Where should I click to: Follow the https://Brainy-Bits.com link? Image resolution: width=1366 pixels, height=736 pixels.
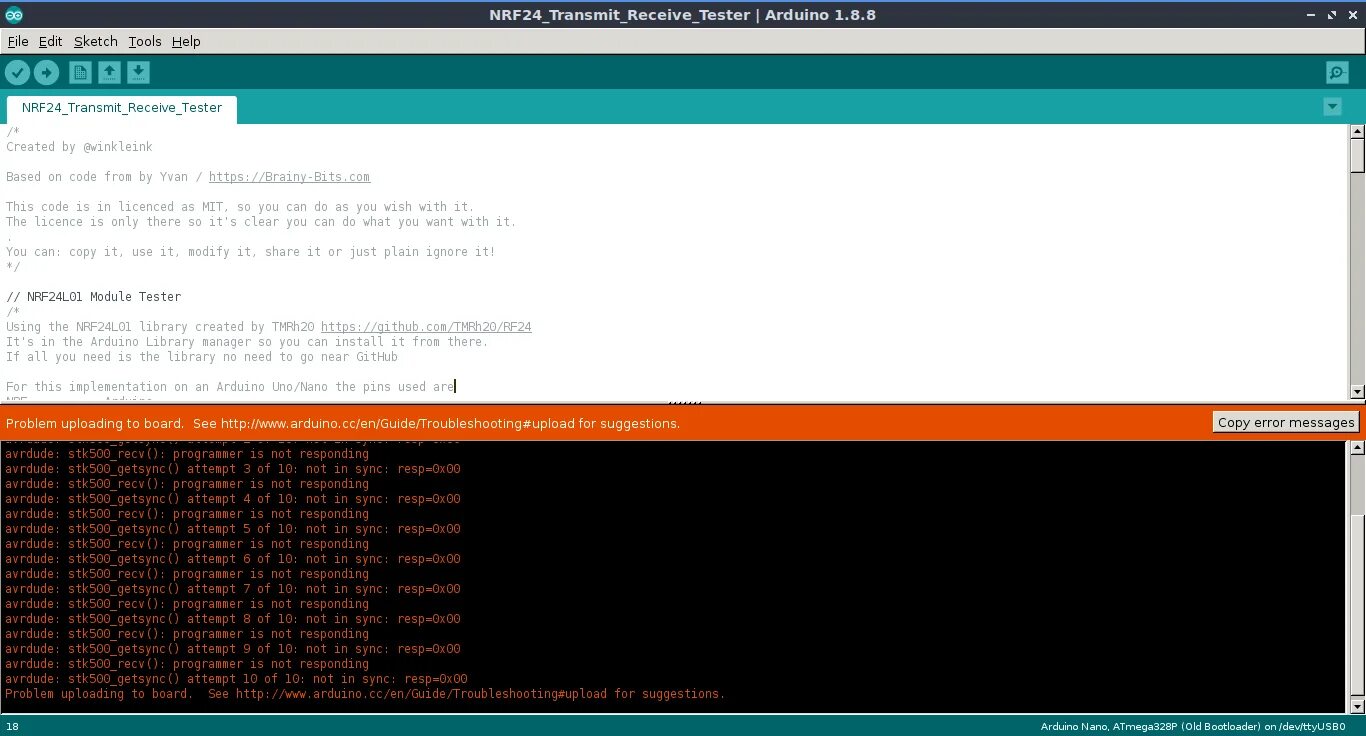pos(289,177)
